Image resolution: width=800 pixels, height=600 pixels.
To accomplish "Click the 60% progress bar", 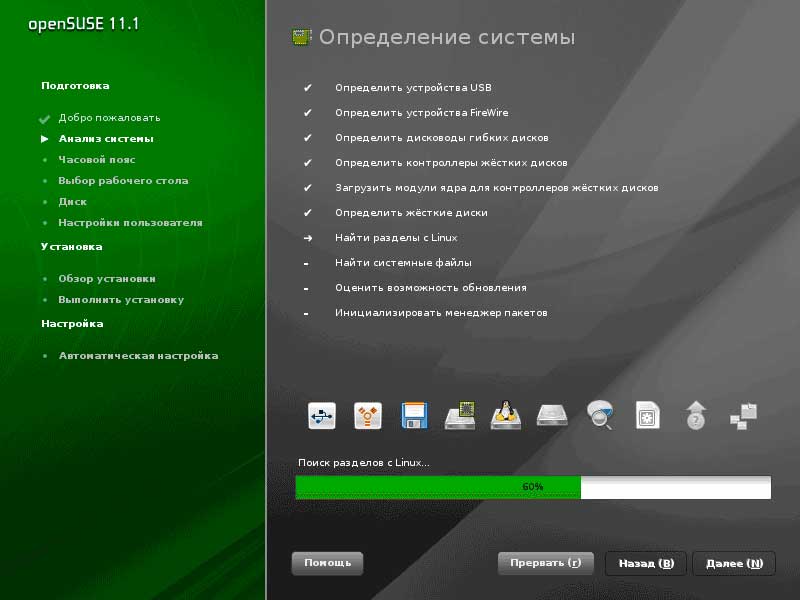I will (533, 487).
